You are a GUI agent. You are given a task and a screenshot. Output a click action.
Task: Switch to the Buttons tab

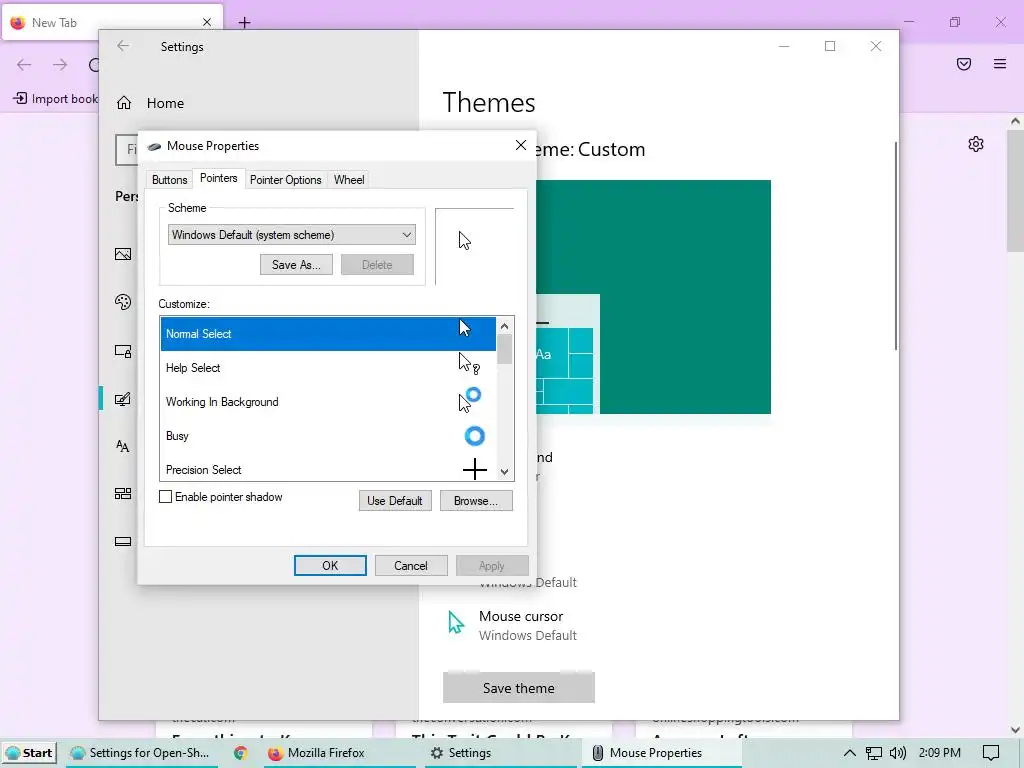pos(169,180)
